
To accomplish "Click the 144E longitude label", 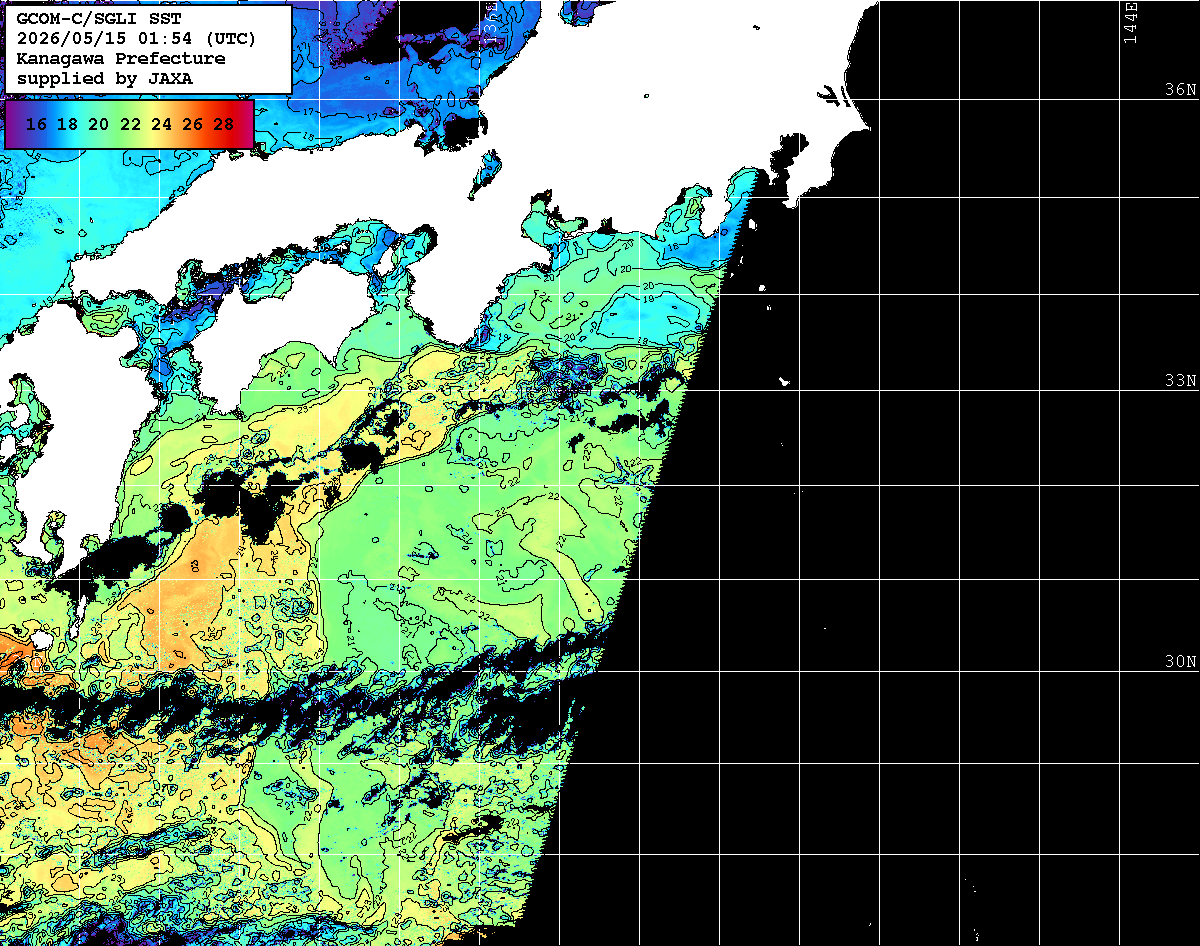I will click(1131, 22).
